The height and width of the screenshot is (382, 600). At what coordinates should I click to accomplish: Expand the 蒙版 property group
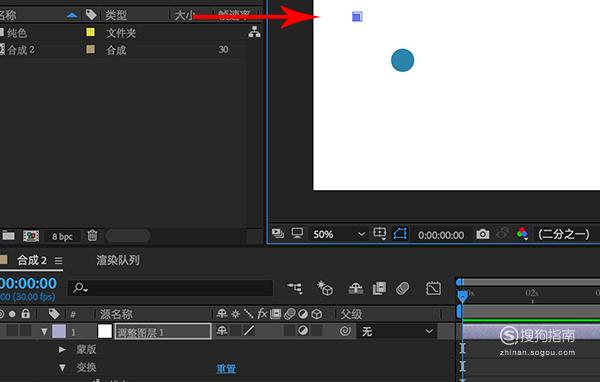[x=62, y=349]
